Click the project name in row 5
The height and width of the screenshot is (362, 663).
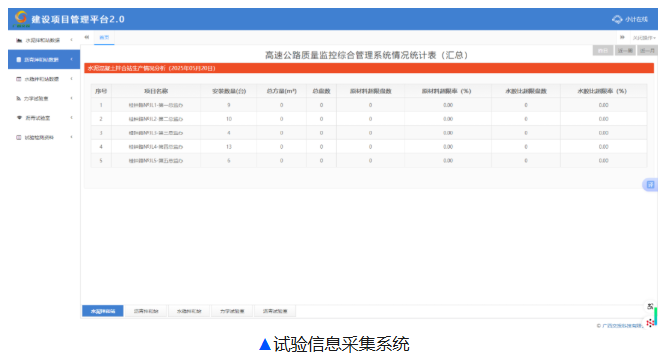(156, 161)
